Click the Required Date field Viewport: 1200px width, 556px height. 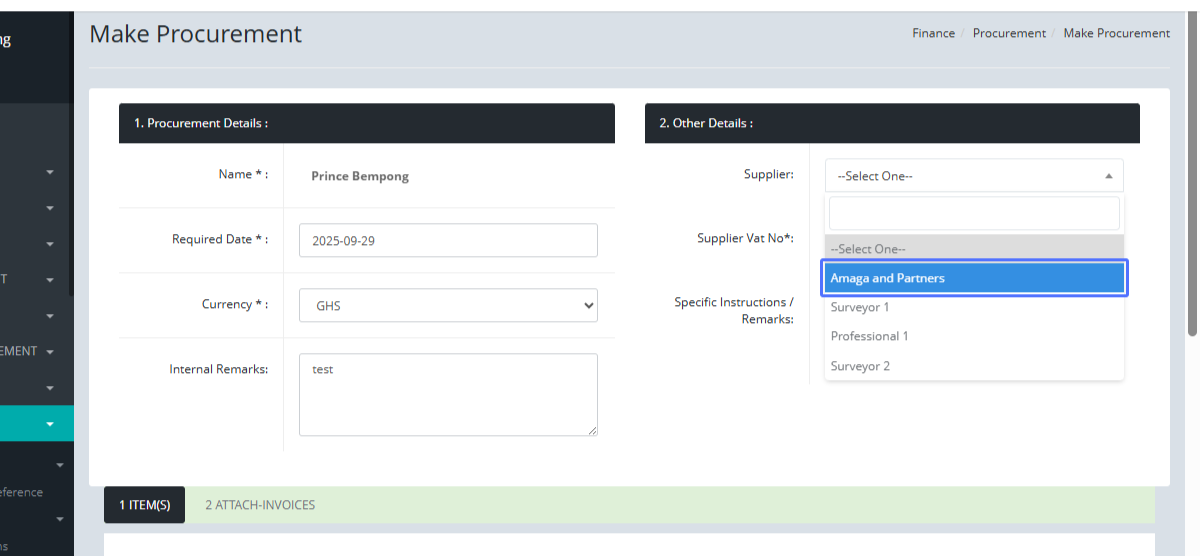coord(448,241)
